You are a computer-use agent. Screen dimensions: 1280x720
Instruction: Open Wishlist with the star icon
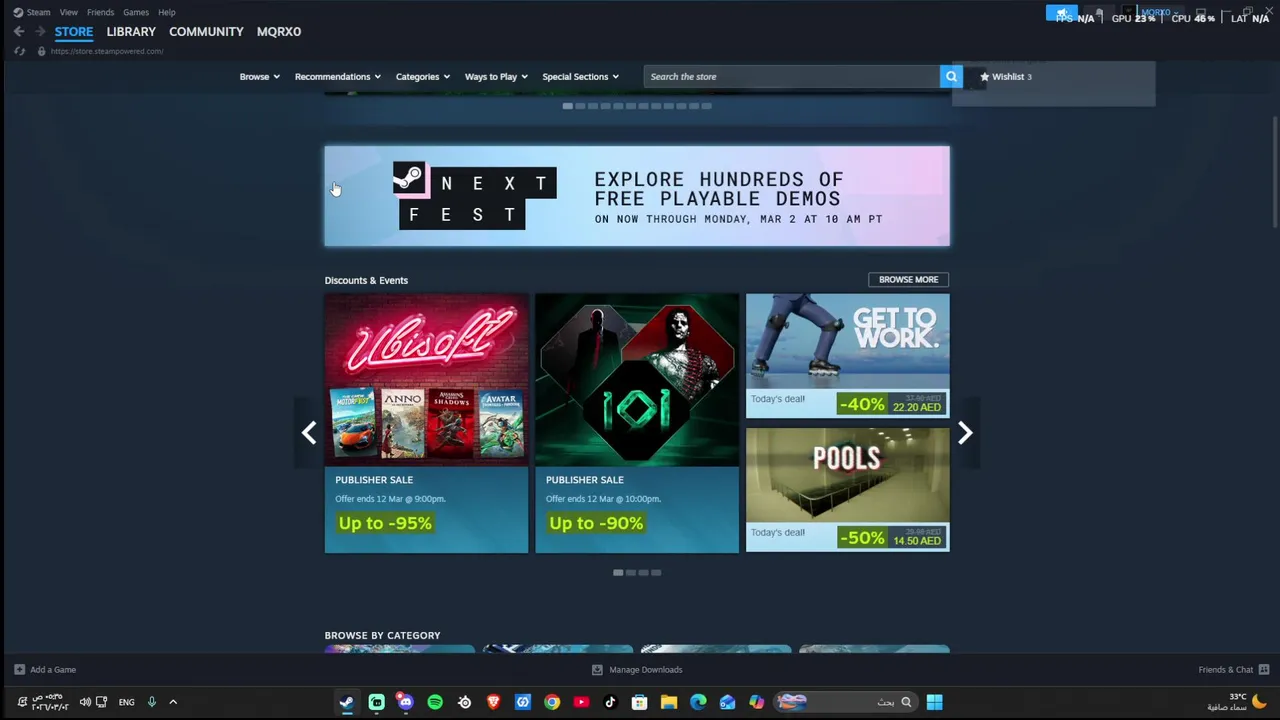[x=1005, y=76]
